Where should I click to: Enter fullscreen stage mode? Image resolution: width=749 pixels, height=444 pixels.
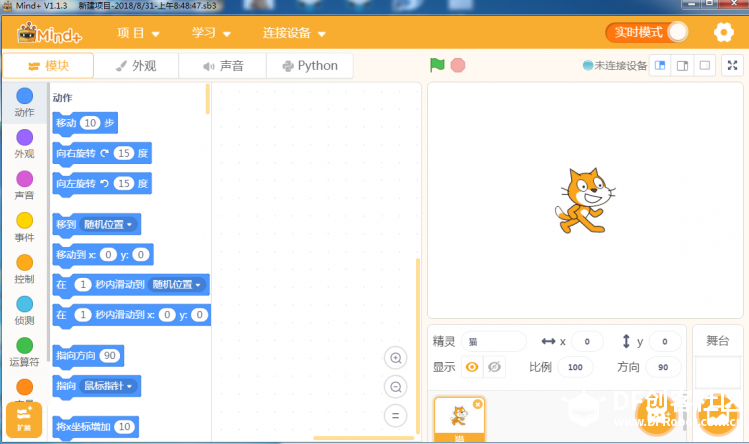point(732,65)
